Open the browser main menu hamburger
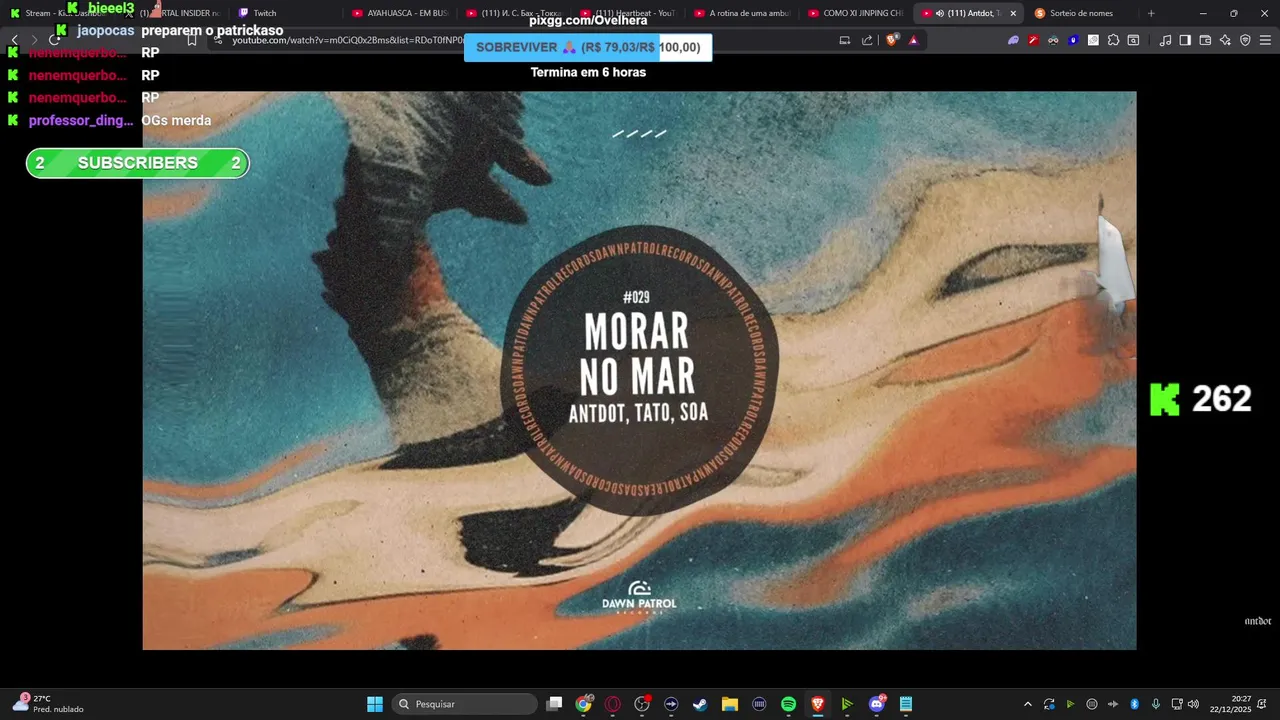Image resolution: width=1280 pixels, height=720 pixels. click(1265, 40)
